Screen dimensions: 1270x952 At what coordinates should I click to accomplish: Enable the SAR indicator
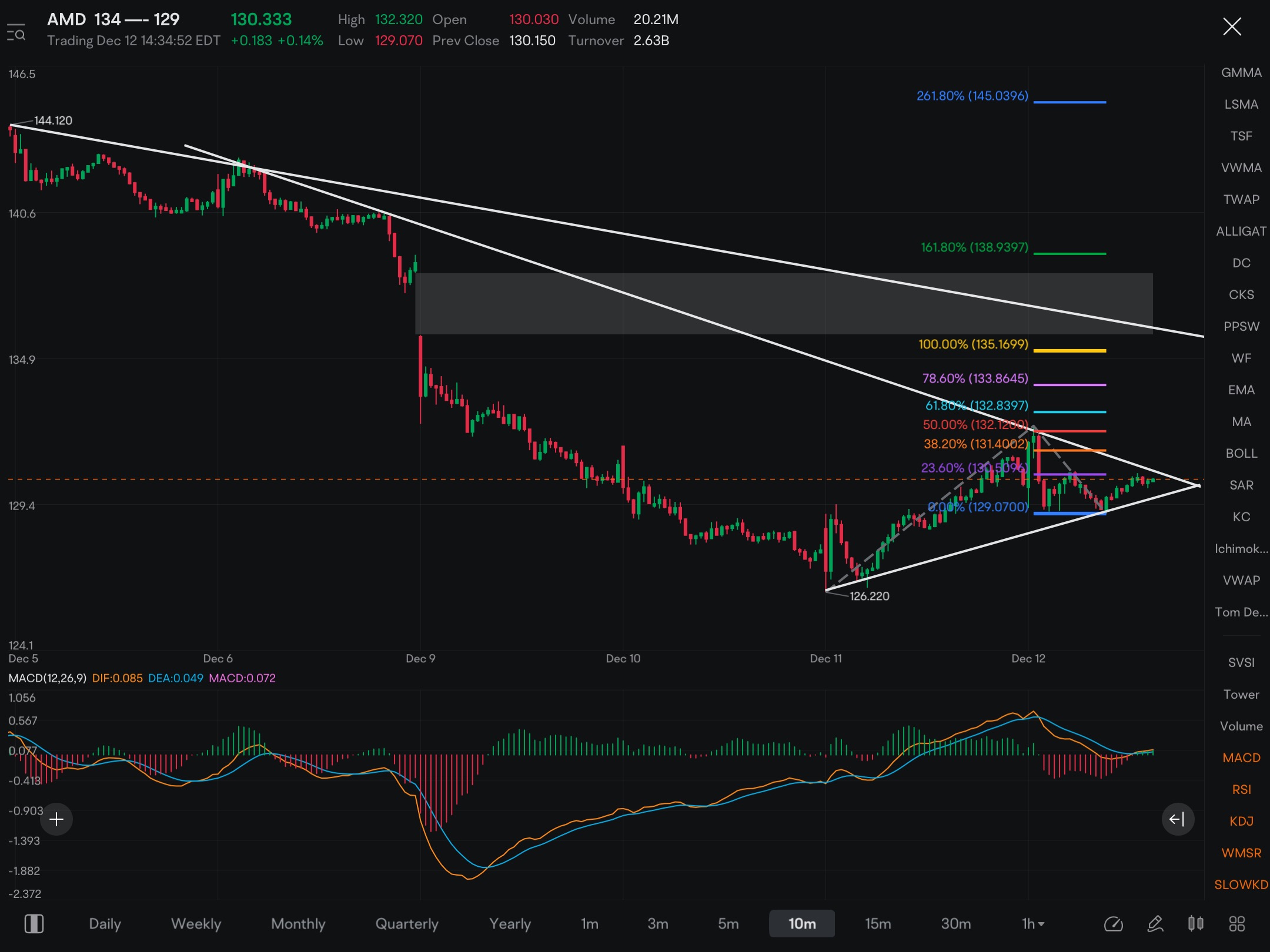[x=1241, y=485]
